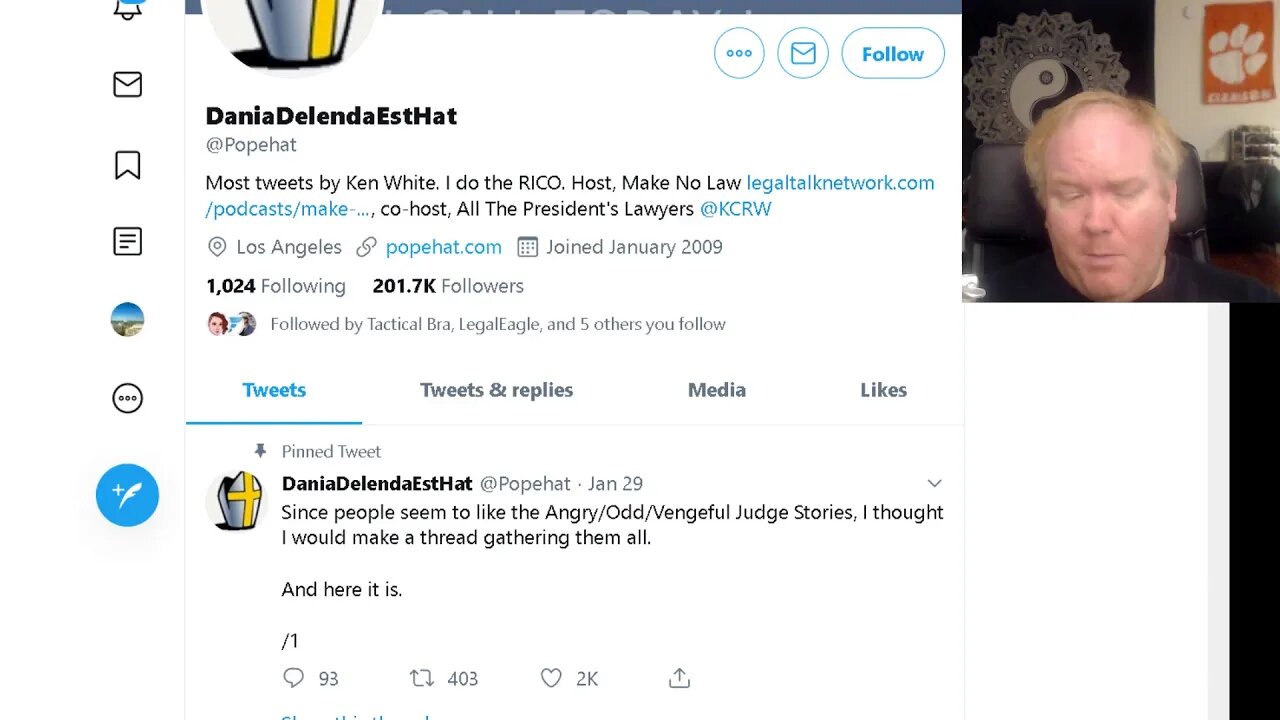
Task: Open the More circle menu in sidebar
Action: coord(127,398)
